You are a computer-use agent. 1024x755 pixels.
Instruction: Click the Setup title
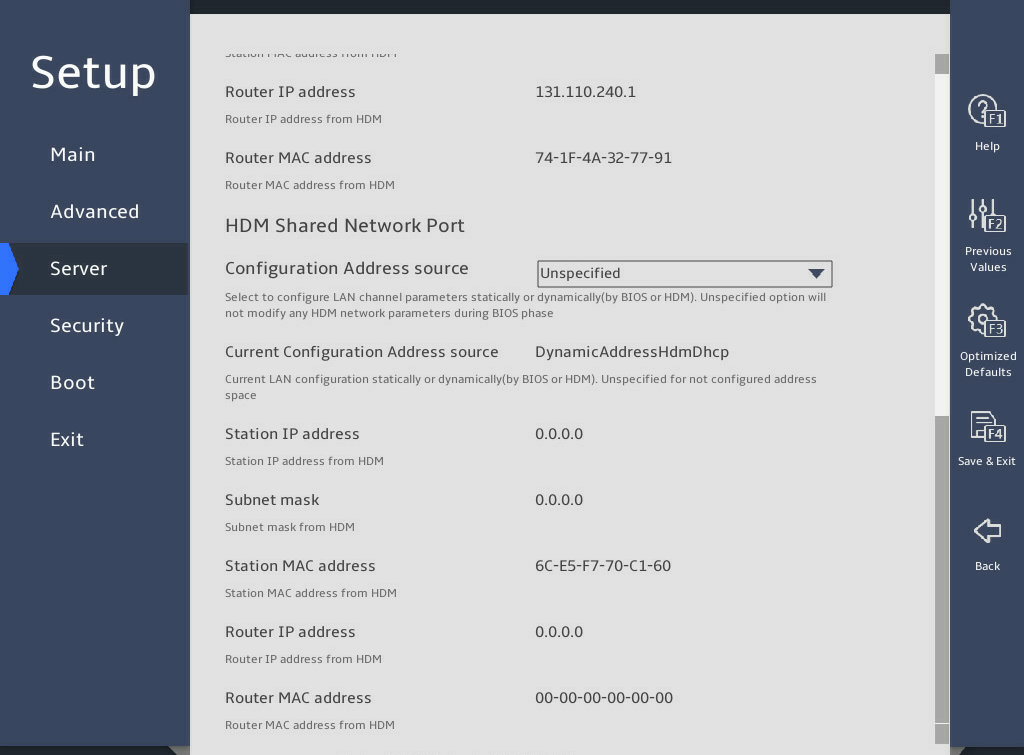click(93, 73)
